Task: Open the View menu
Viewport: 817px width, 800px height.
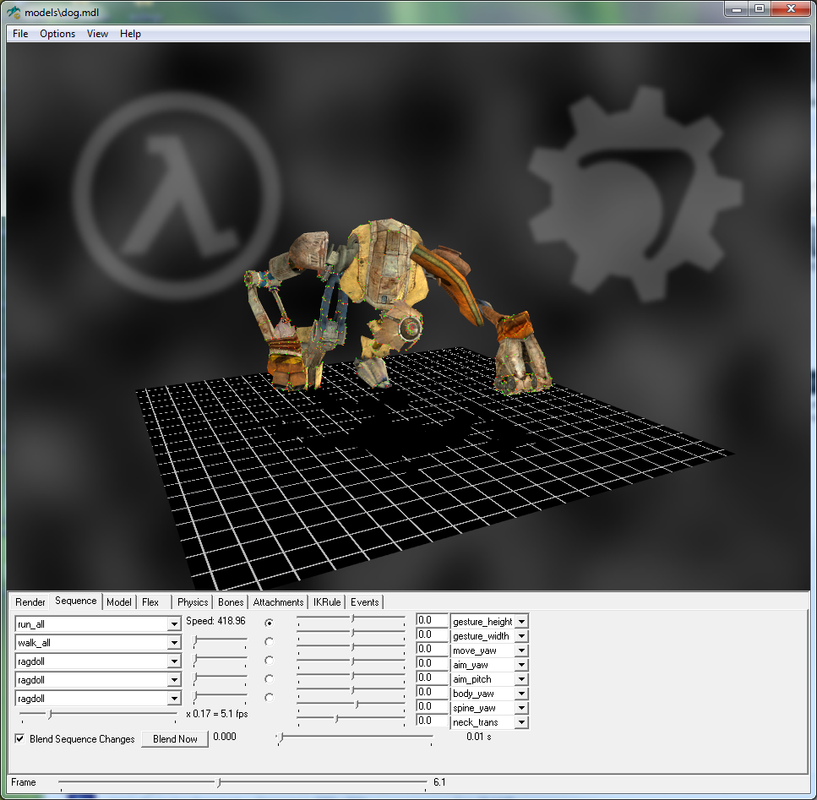Action: [x=97, y=34]
